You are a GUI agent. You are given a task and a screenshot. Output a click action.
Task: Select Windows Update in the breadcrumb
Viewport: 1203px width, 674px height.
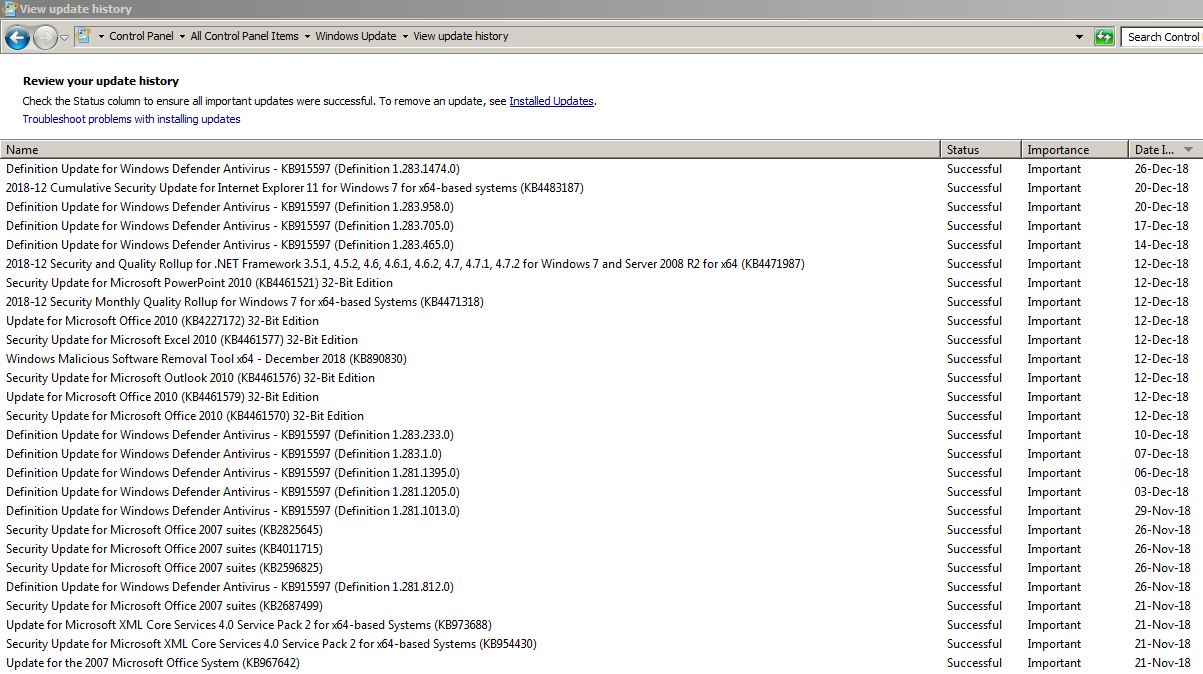[x=356, y=36]
